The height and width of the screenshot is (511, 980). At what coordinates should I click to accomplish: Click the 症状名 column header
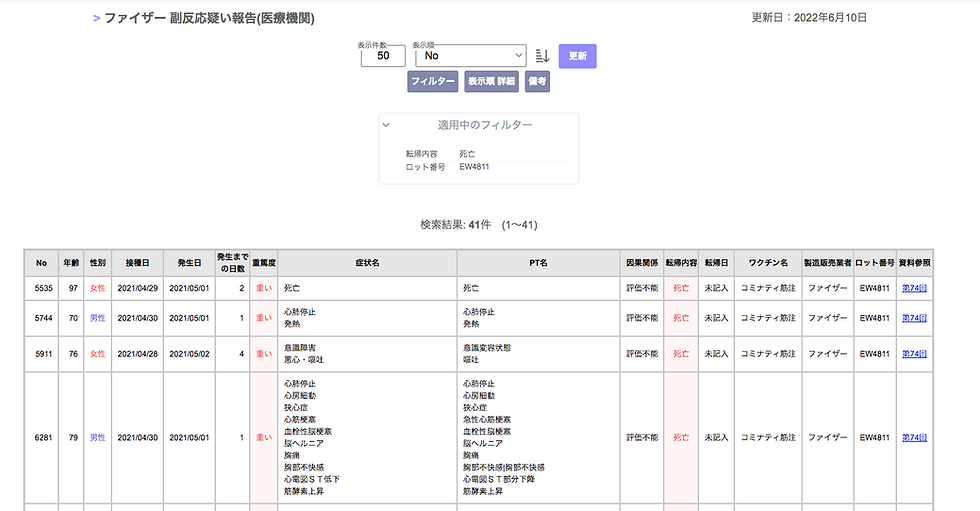tap(368, 263)
